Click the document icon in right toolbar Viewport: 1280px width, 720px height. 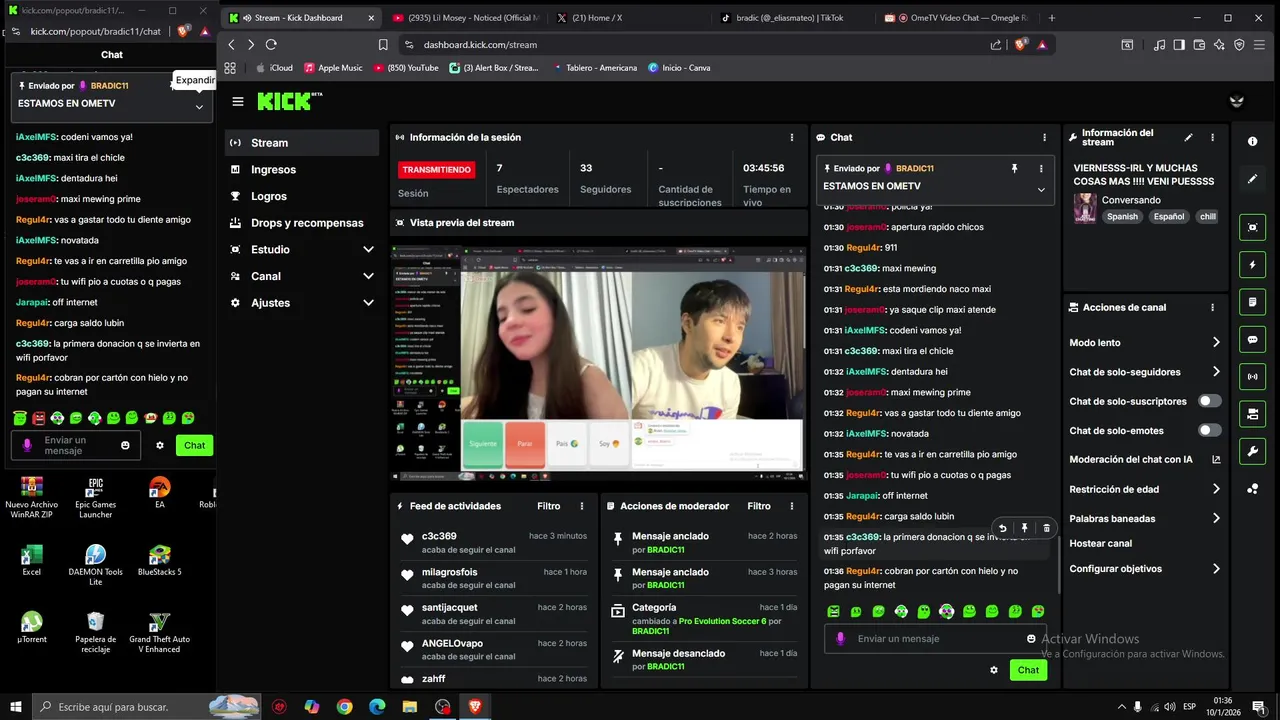click(x=1252, y=302)
